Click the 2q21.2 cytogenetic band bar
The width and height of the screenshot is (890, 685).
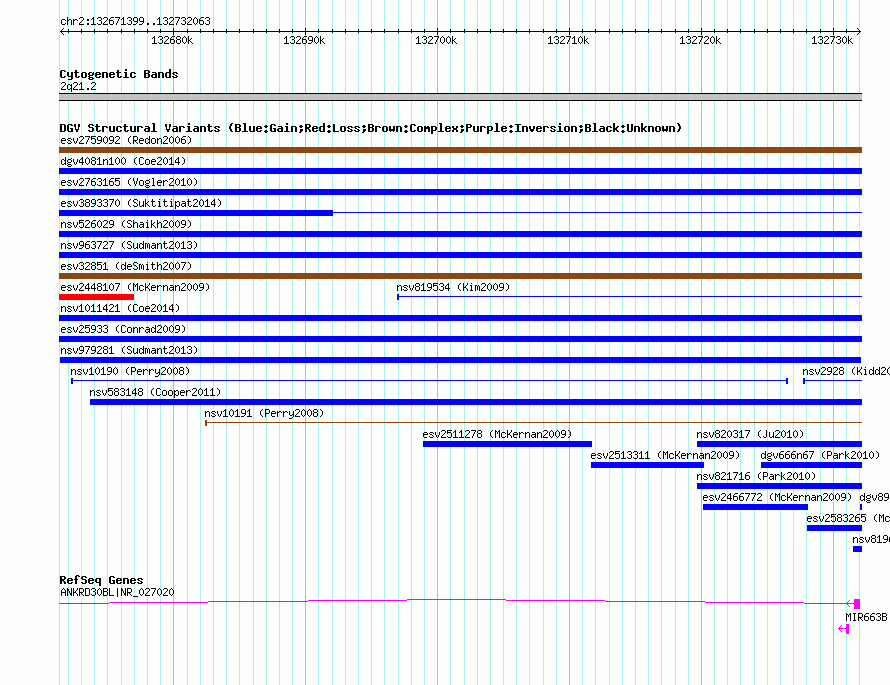click(460, 97)
